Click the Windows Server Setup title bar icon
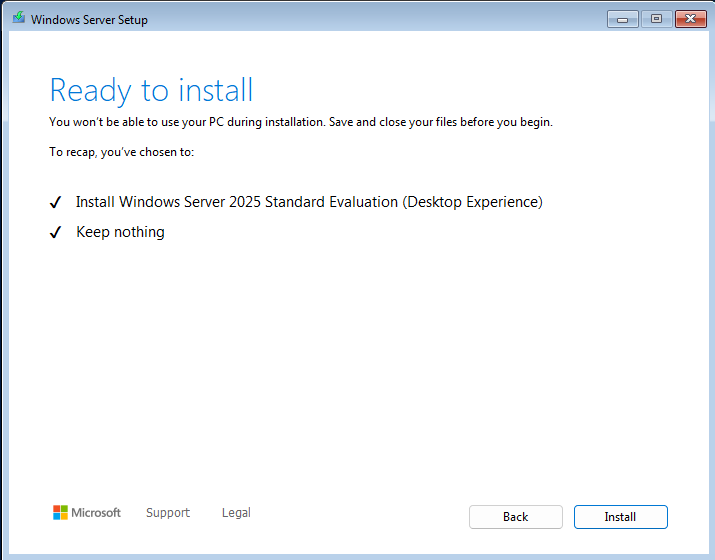The height and width of the screenshot is (560, 715). pyautogui.click(x=18, y=18)
